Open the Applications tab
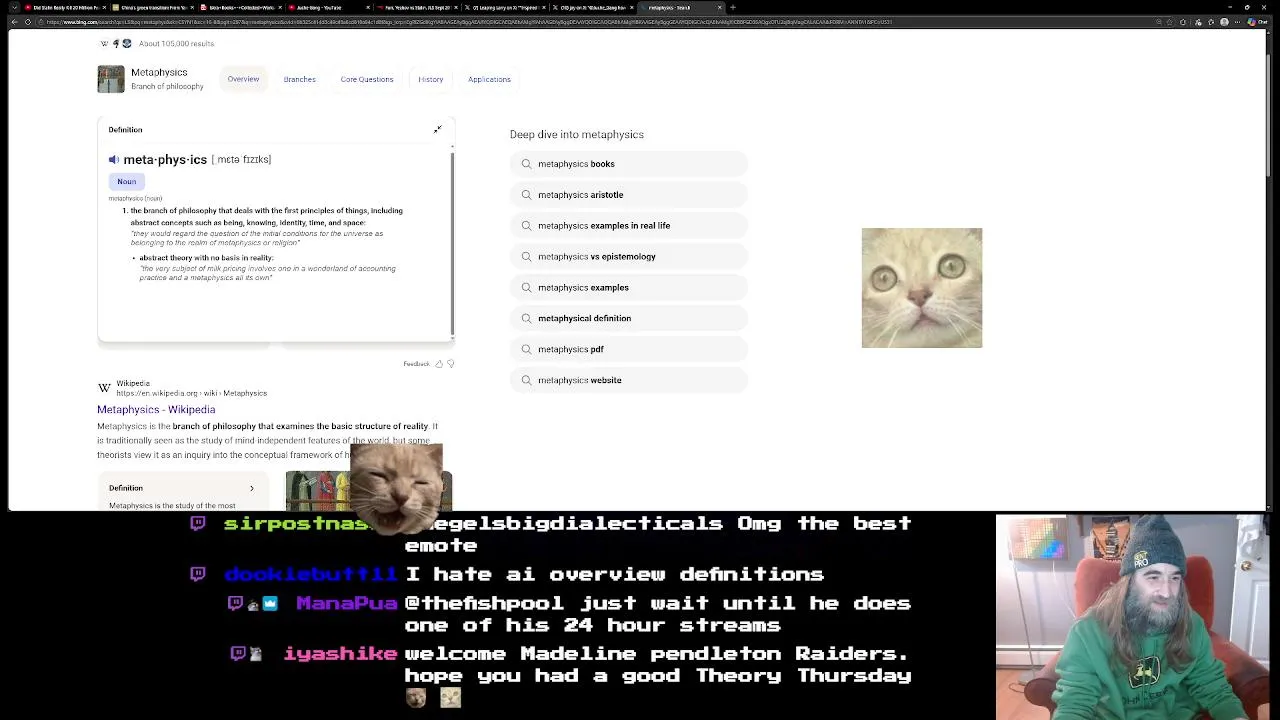This screenshot has width=1280, height=720. 489,79
